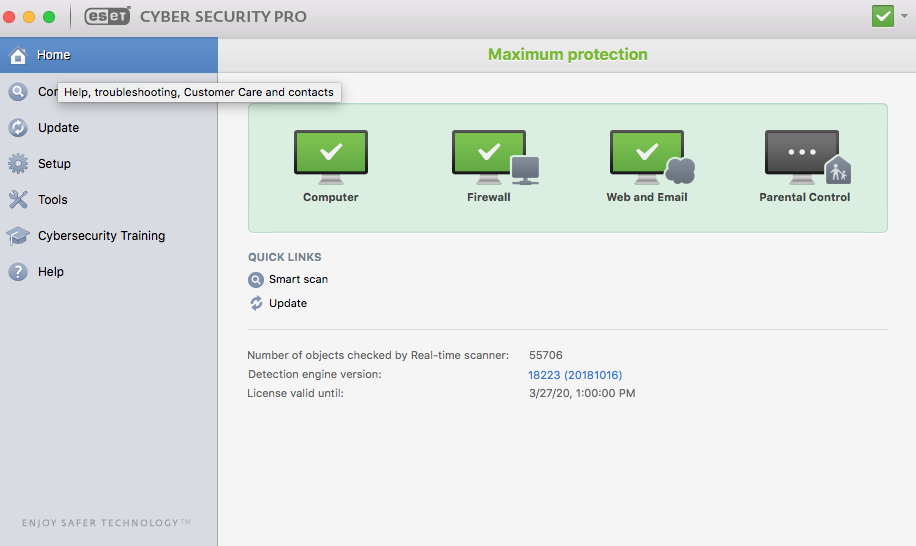Click the Maximum protection status header
The image size is (916, 546).
click(567, 55)
